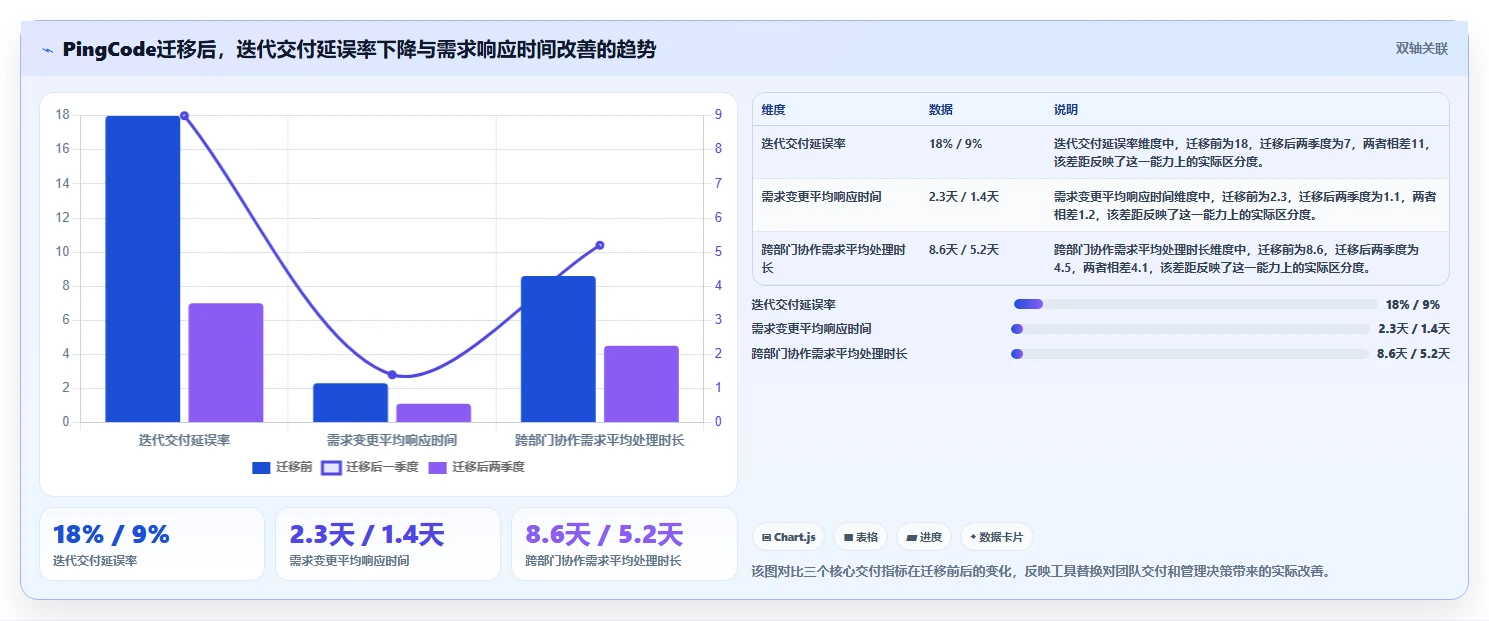Click line data point above 需求变更平均响应时间
Image resolution: width=1489 pixels, height=621 pixels.
click(392, 375)
